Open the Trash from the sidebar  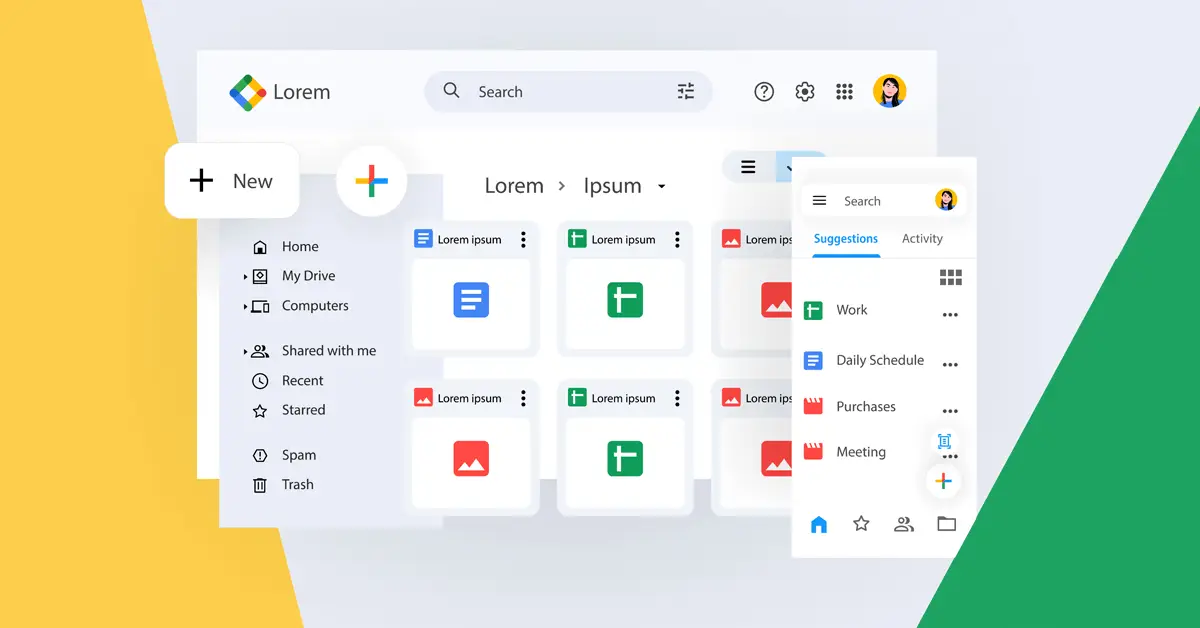[296, 485]
